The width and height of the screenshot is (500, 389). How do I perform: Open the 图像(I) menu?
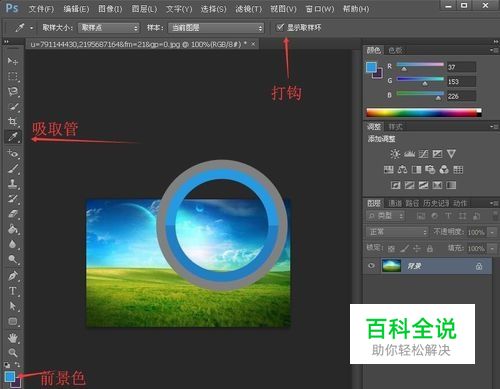110,9
